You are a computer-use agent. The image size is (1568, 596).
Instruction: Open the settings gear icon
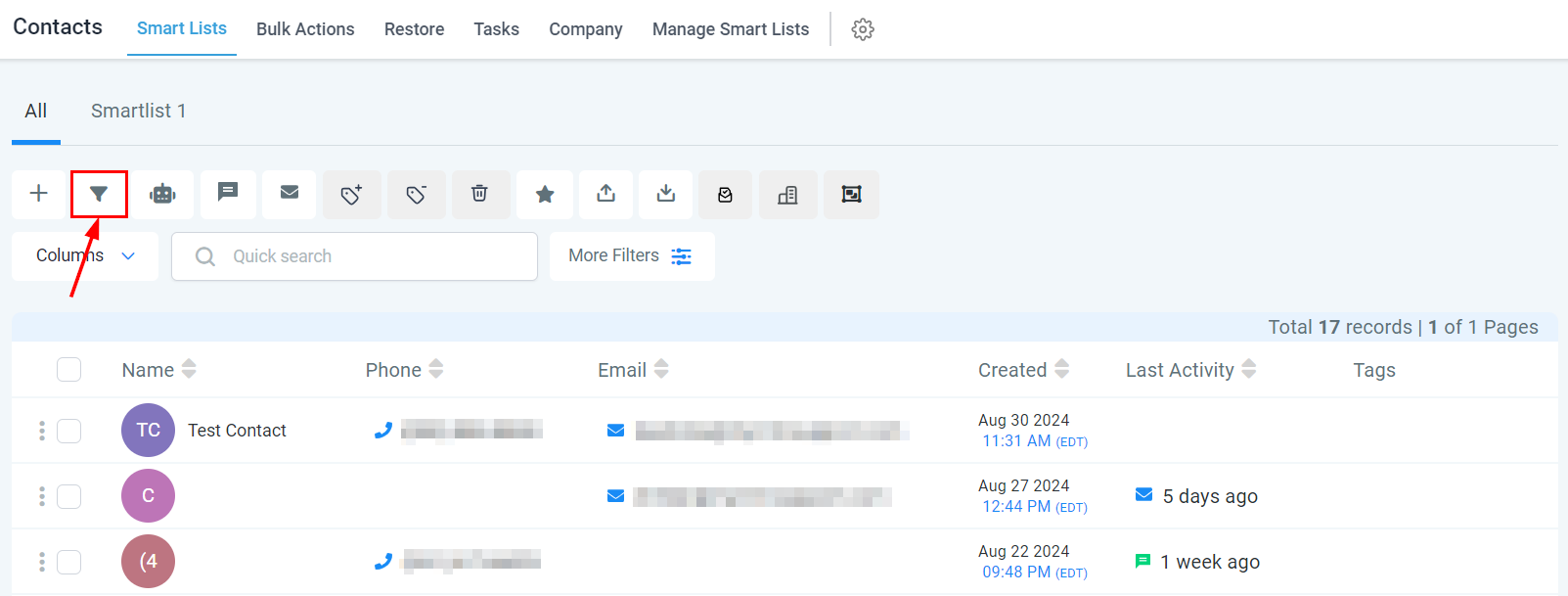point(863,29)
